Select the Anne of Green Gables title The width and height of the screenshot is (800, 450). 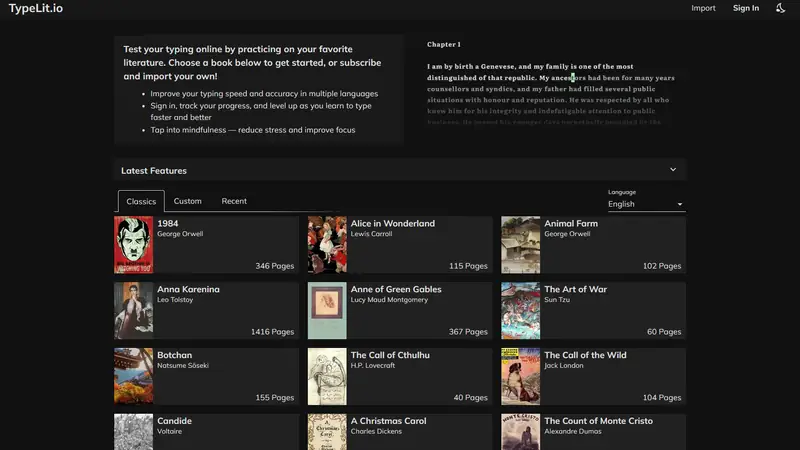coord(396,289)
